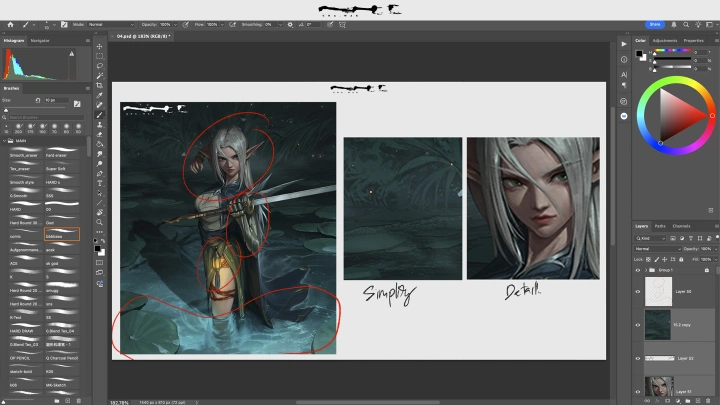Go to the Home screen icon
The image size is (720, 405).
pyautogui.click(x=11, y=25)
